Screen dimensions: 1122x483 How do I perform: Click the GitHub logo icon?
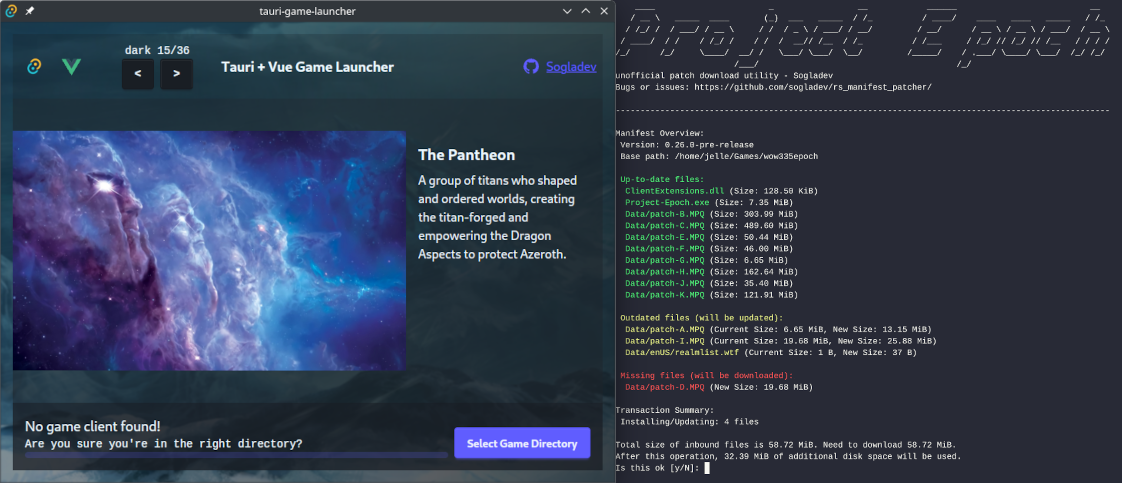click(531, 67)
